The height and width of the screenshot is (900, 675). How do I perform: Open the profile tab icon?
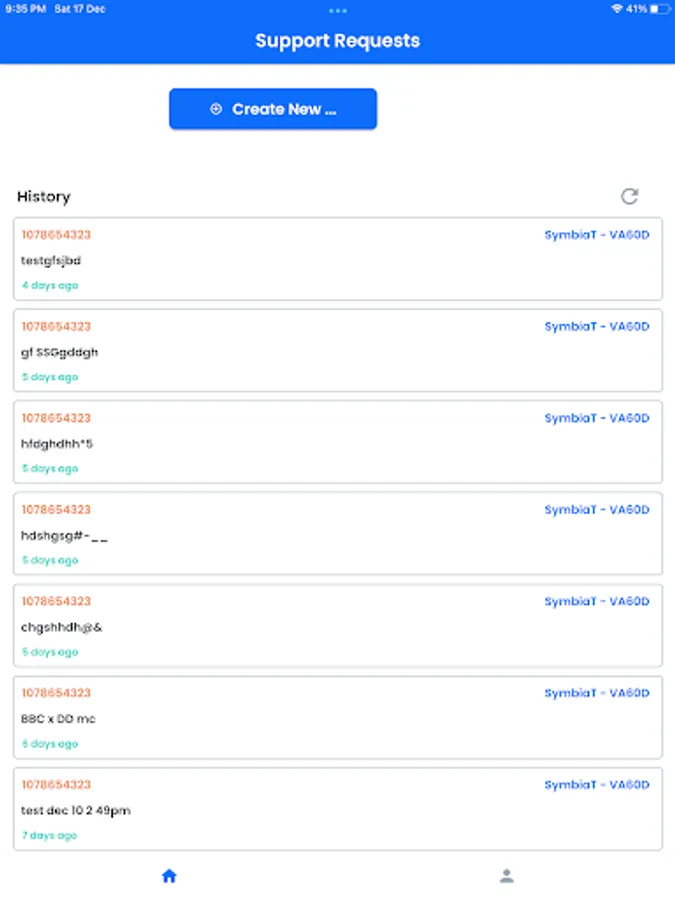(x=506, y=876)
